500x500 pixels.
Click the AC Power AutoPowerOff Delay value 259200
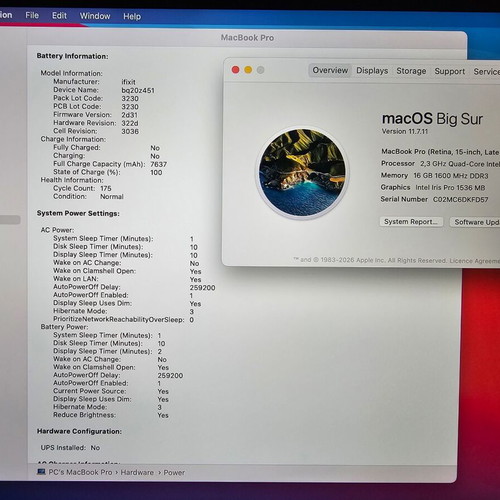(x=202, y=288)
